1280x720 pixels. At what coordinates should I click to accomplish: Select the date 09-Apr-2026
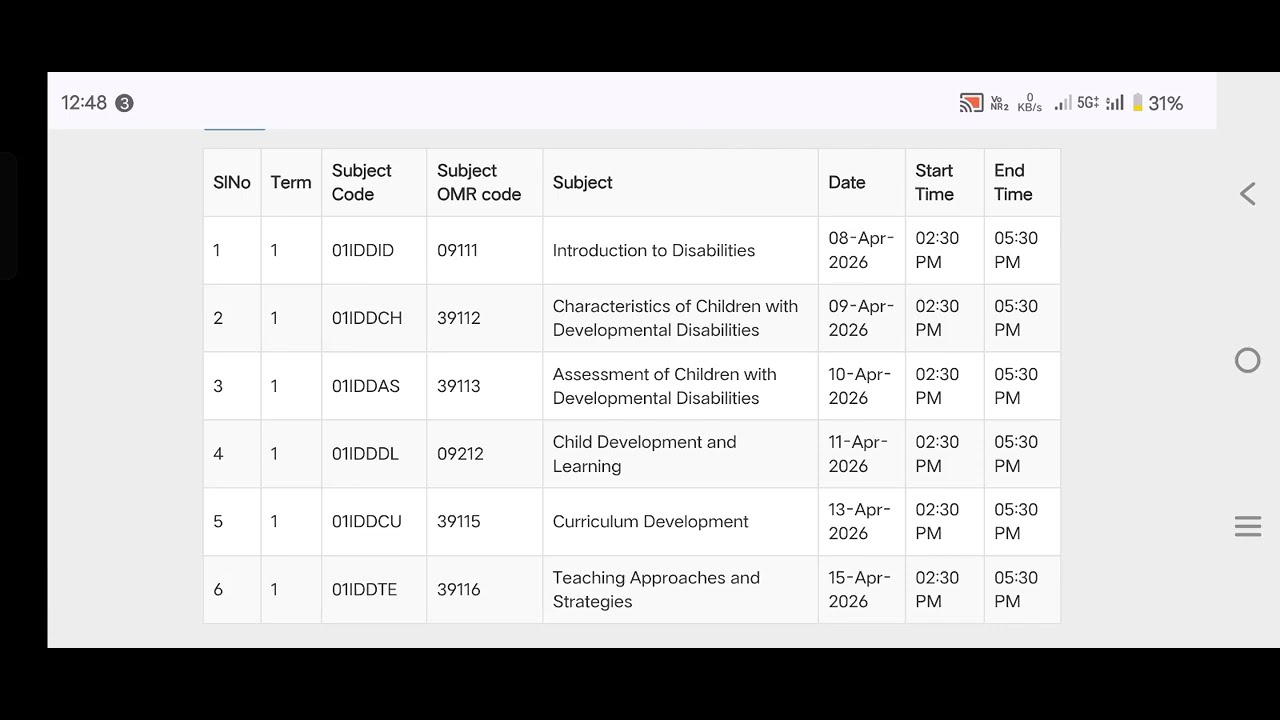861,318
